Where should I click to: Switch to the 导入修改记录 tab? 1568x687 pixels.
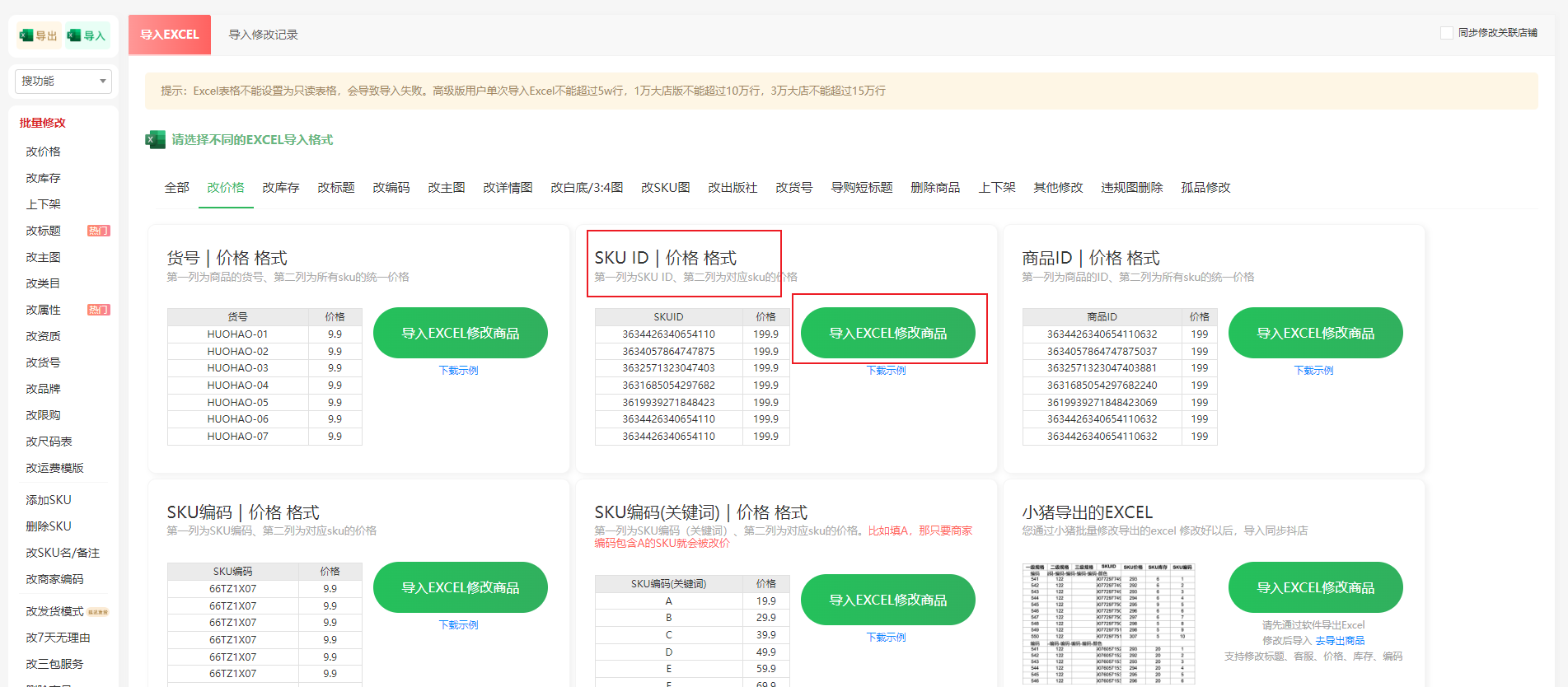[263, 35]
